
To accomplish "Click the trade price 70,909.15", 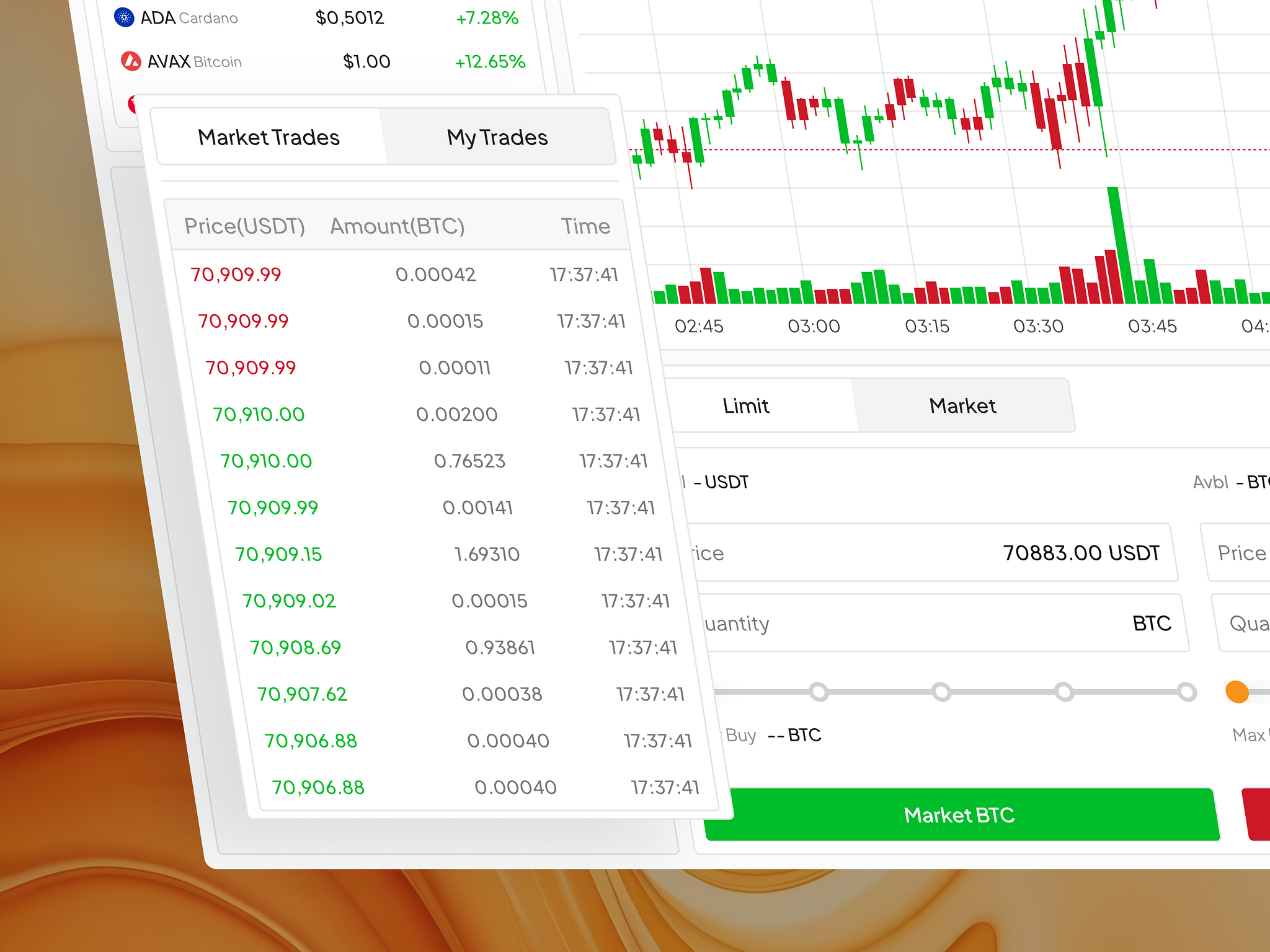I will click(278, 554).
